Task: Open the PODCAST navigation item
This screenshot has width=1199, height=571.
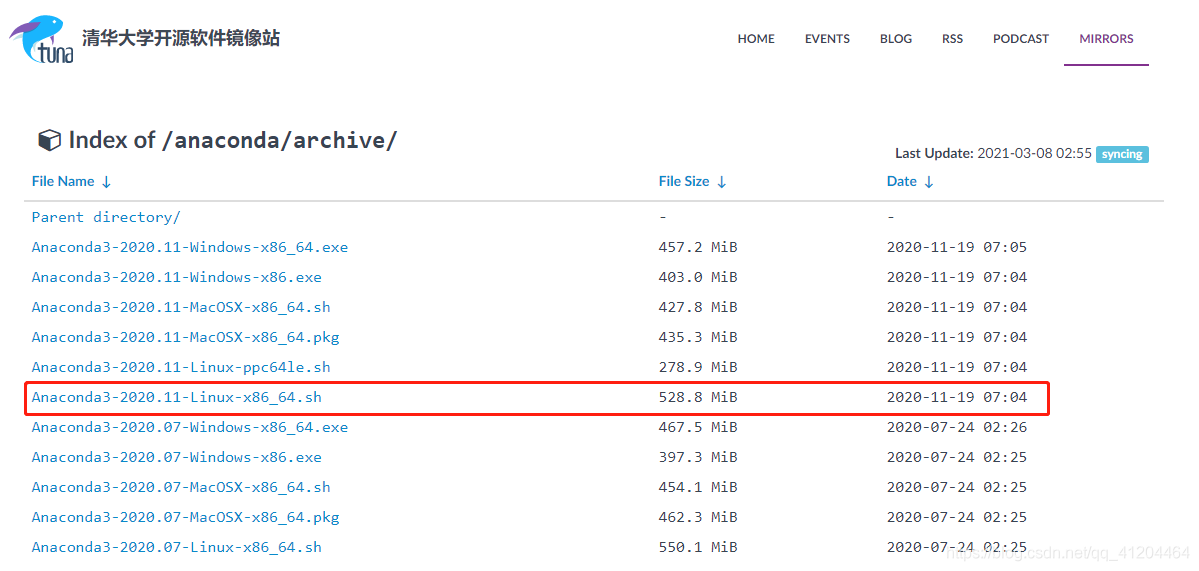Action: pyautogui.click(x=1021, y=38)
